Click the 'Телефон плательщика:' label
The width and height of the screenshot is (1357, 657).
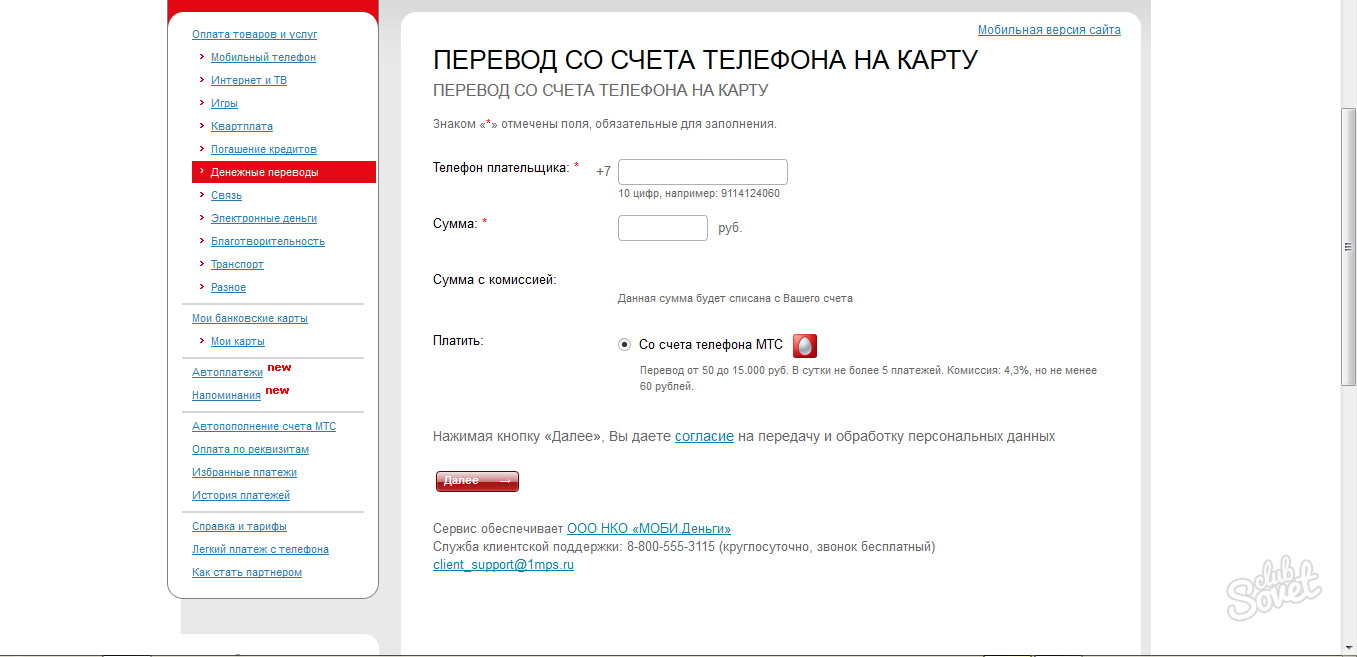(x=501, y=168)
